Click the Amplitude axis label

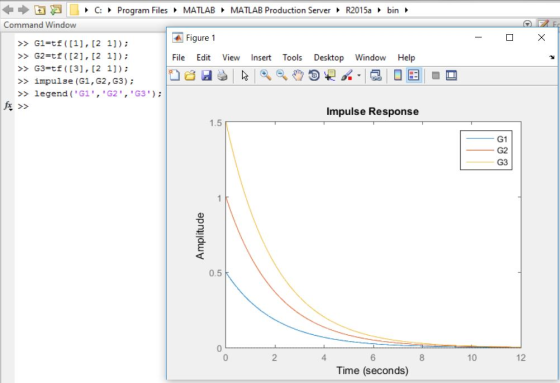coord(200,236)
